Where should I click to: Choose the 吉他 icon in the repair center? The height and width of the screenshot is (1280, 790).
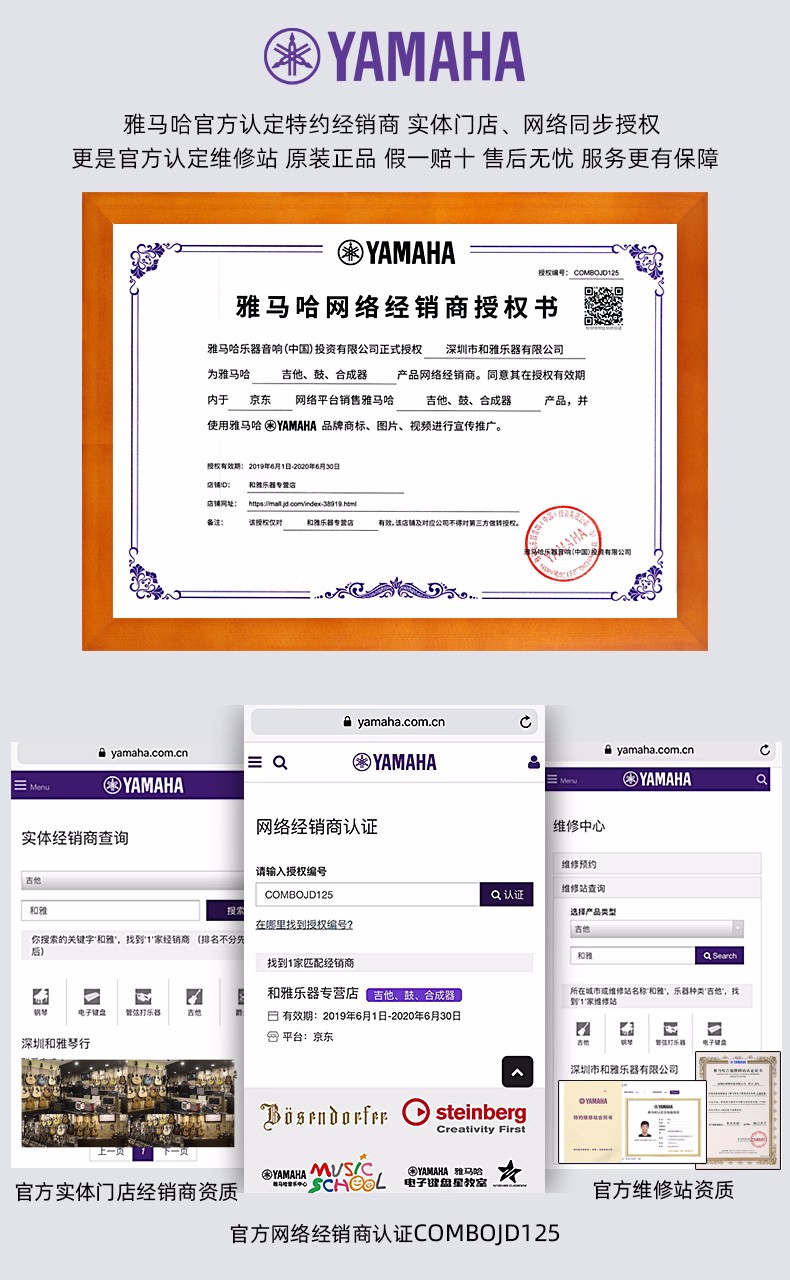point(582,1032)
